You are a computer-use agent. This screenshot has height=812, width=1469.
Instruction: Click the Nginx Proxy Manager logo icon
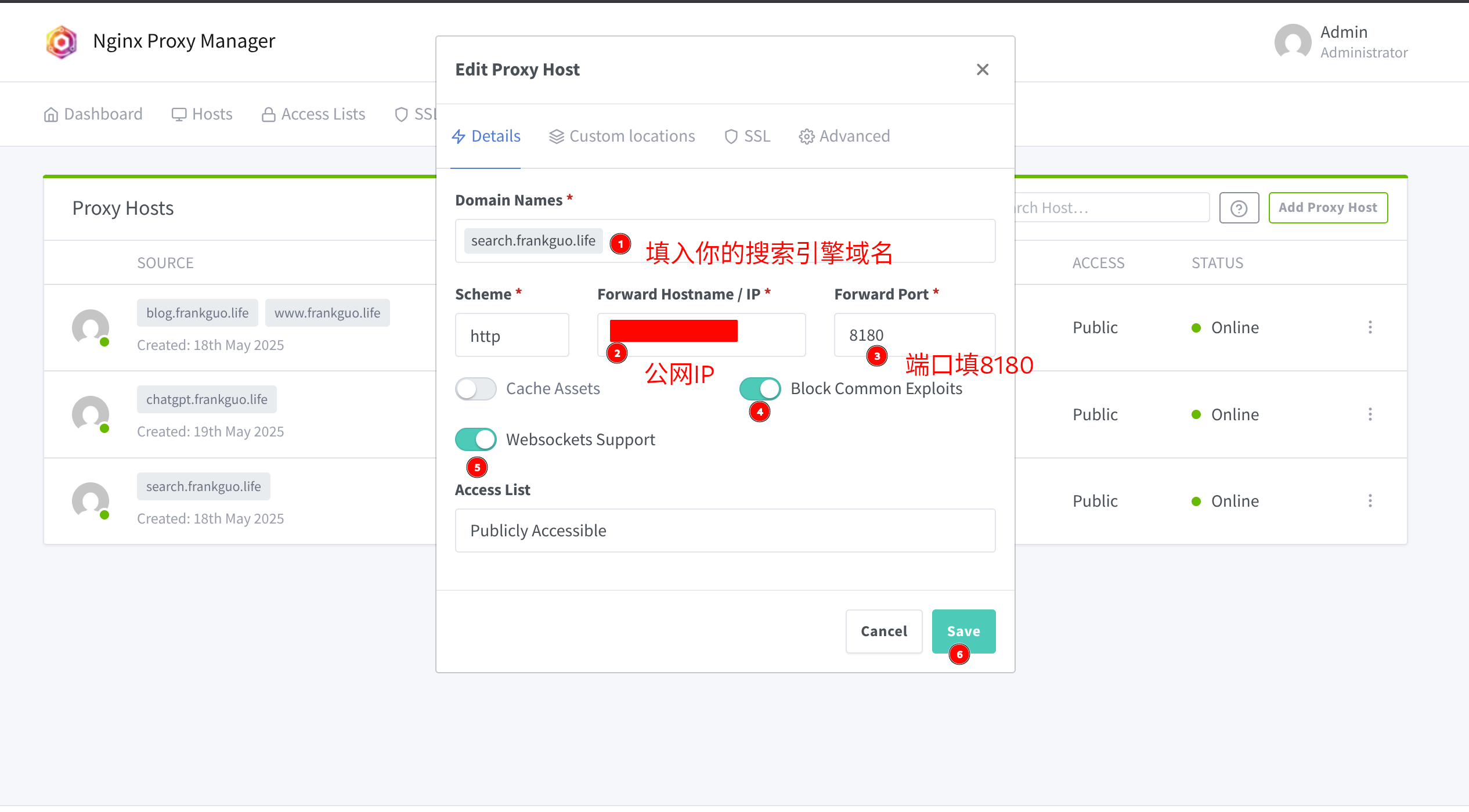62,42
